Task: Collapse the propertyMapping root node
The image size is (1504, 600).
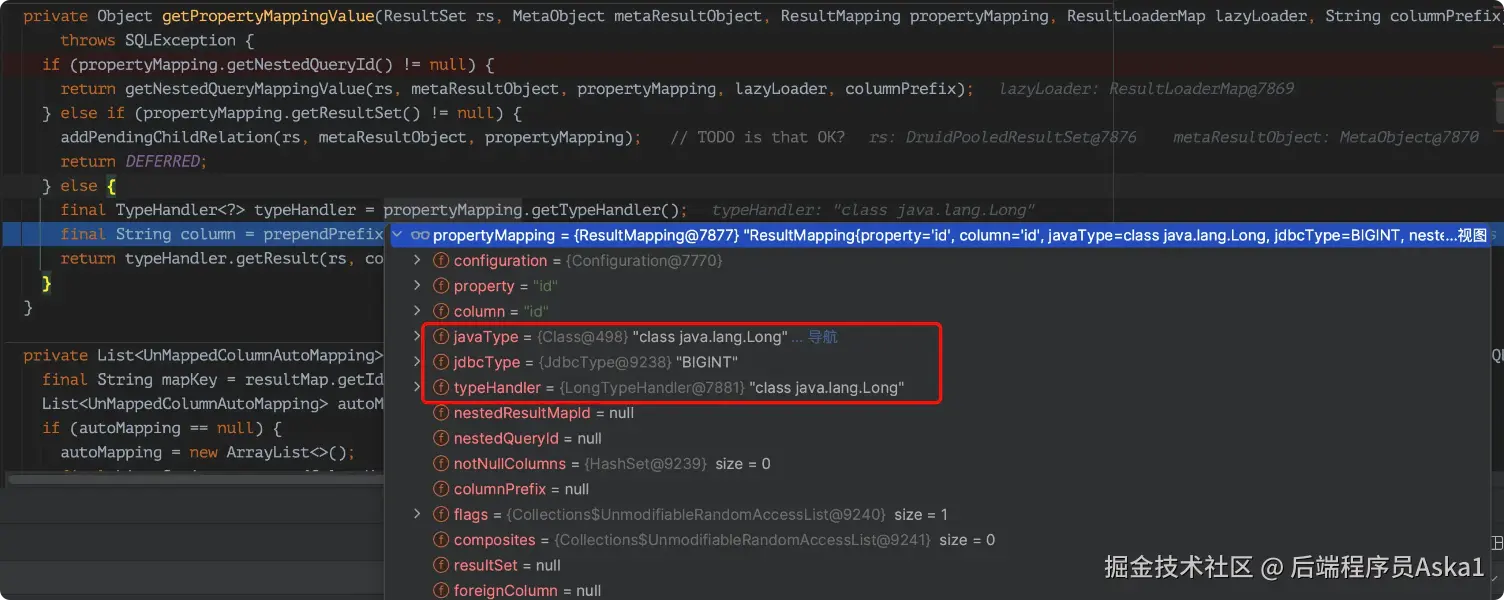Action: [398, 236]
